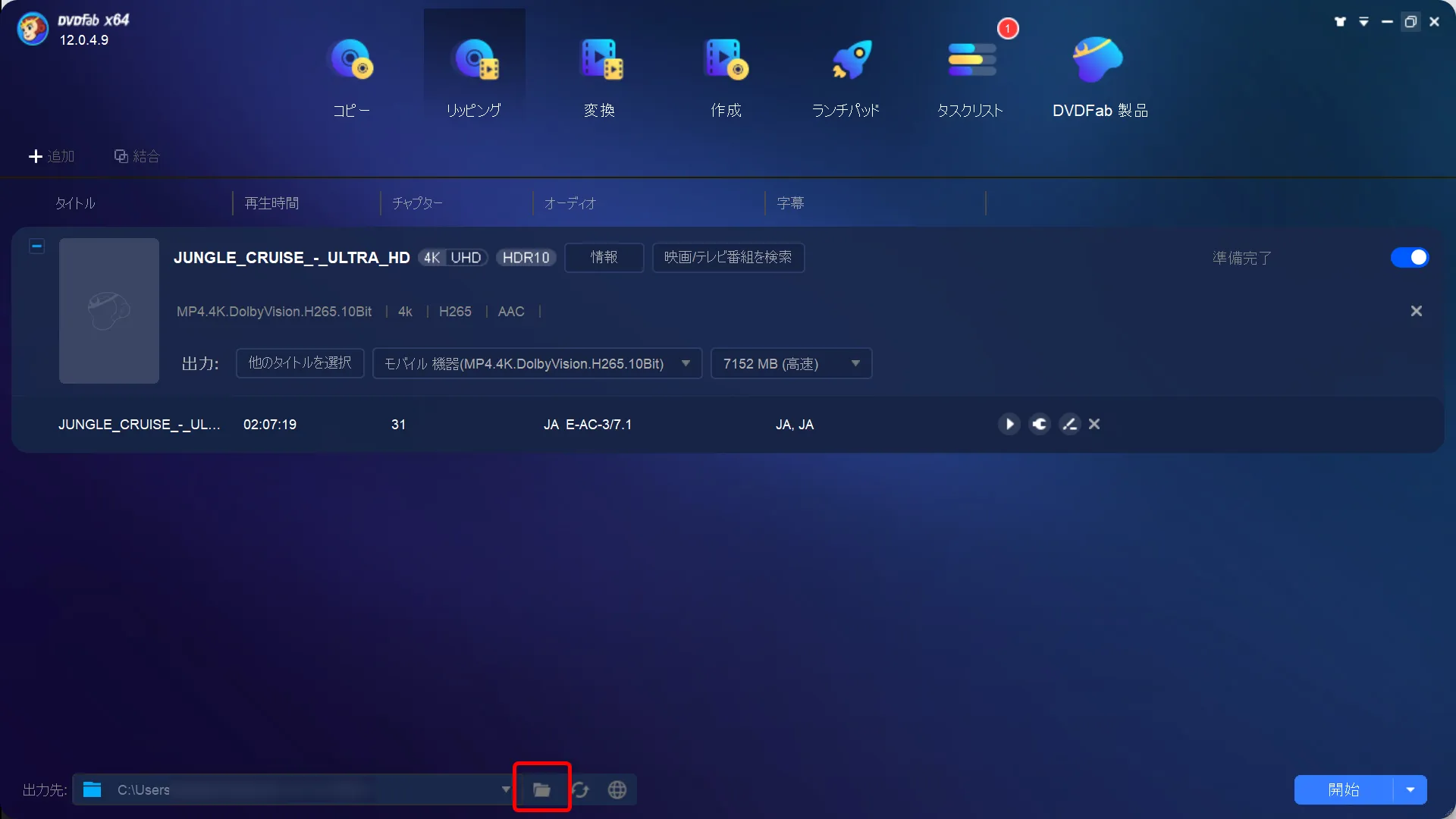Click the DVDFab logo avatar
The image size is (1456, 819).
point(33,30)
